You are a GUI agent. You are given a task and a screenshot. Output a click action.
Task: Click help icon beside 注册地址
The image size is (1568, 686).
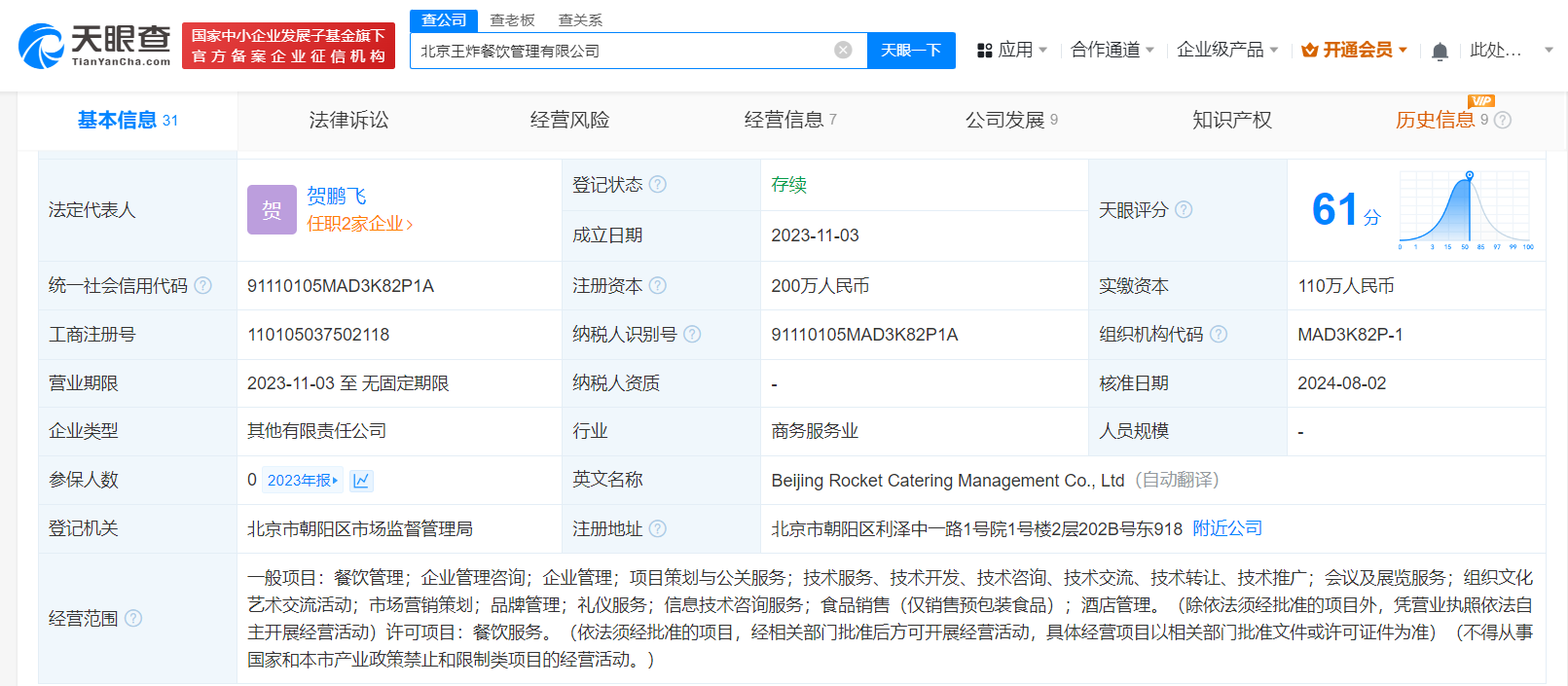pyautogui.click(x=658, y=529)
